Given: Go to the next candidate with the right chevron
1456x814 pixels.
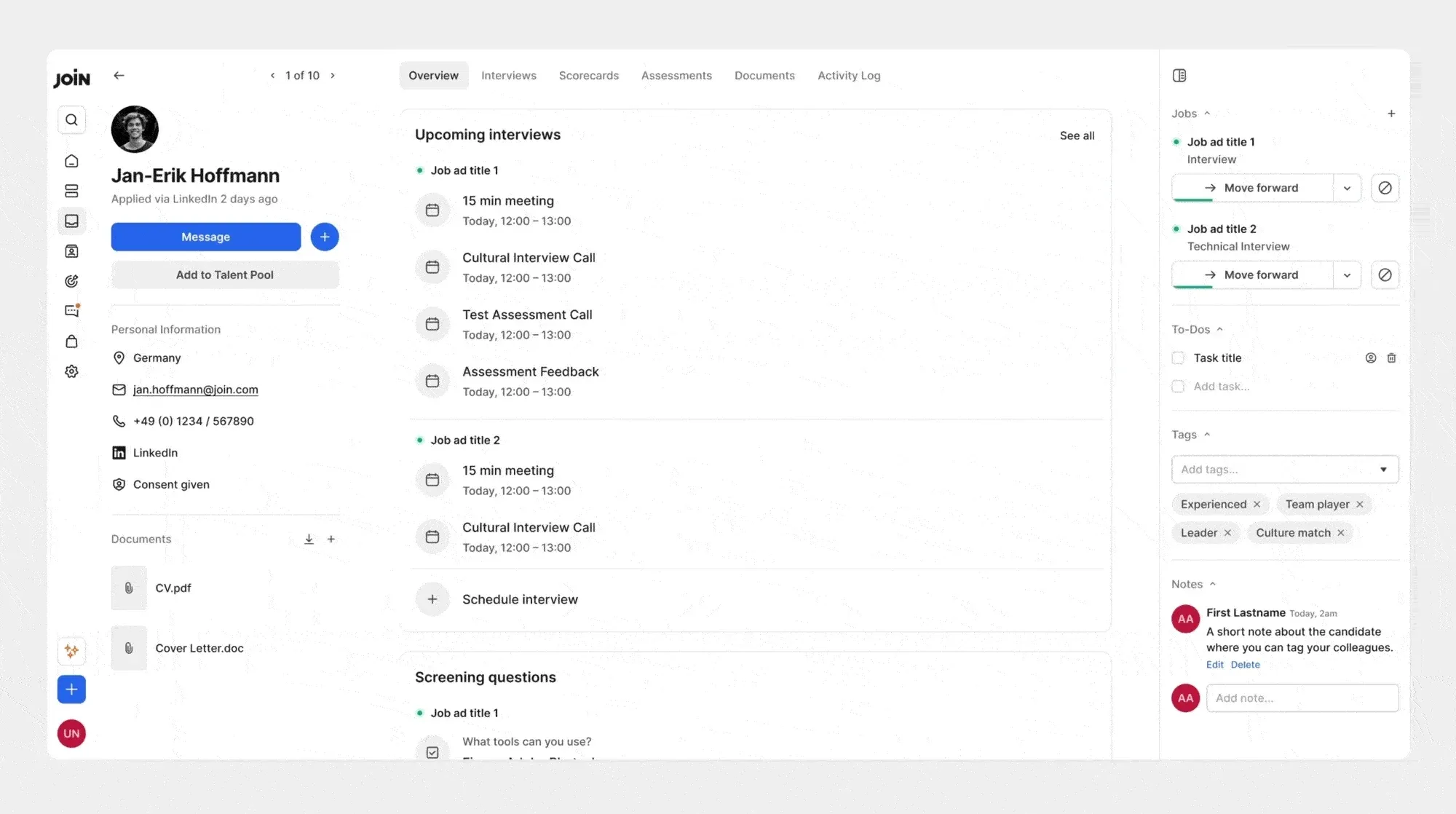Looking at the screenshot, I should pyautogui.click(x=333, y=75).
